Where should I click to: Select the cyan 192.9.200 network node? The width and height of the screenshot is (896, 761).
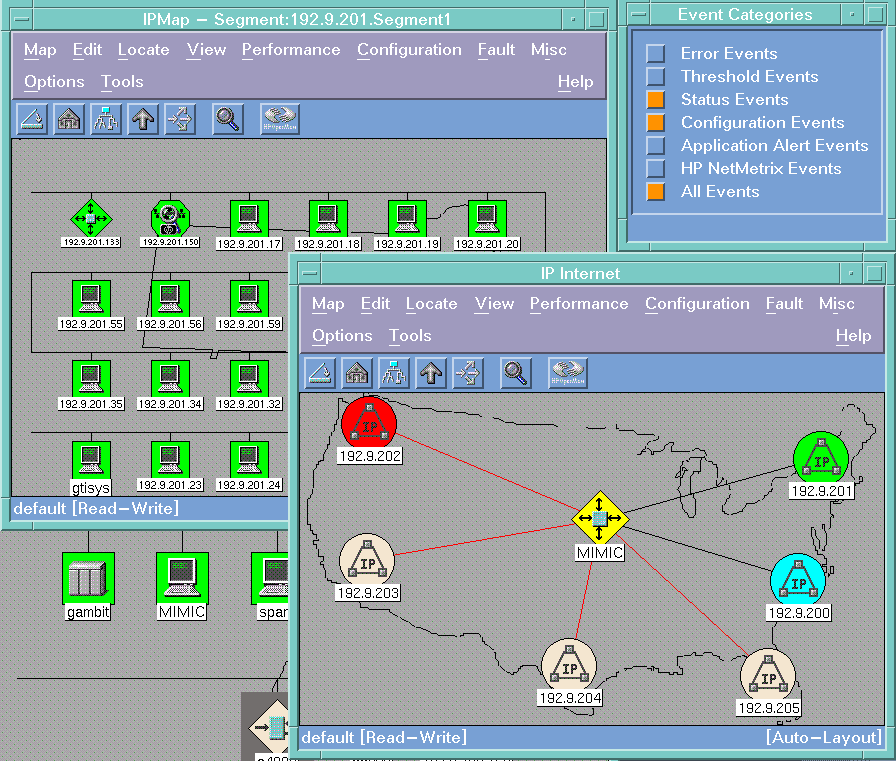[x=798, y=581]
